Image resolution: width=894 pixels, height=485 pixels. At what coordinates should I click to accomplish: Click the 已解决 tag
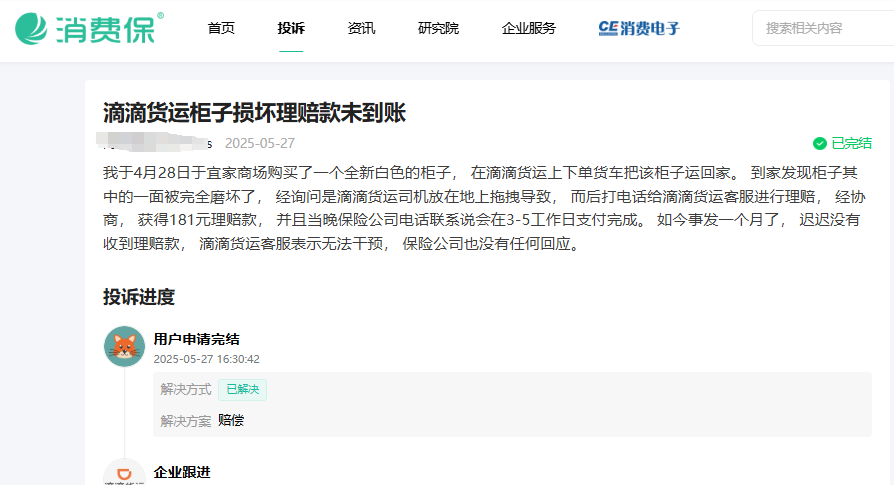pyautogui.click(x=242, y=390)
